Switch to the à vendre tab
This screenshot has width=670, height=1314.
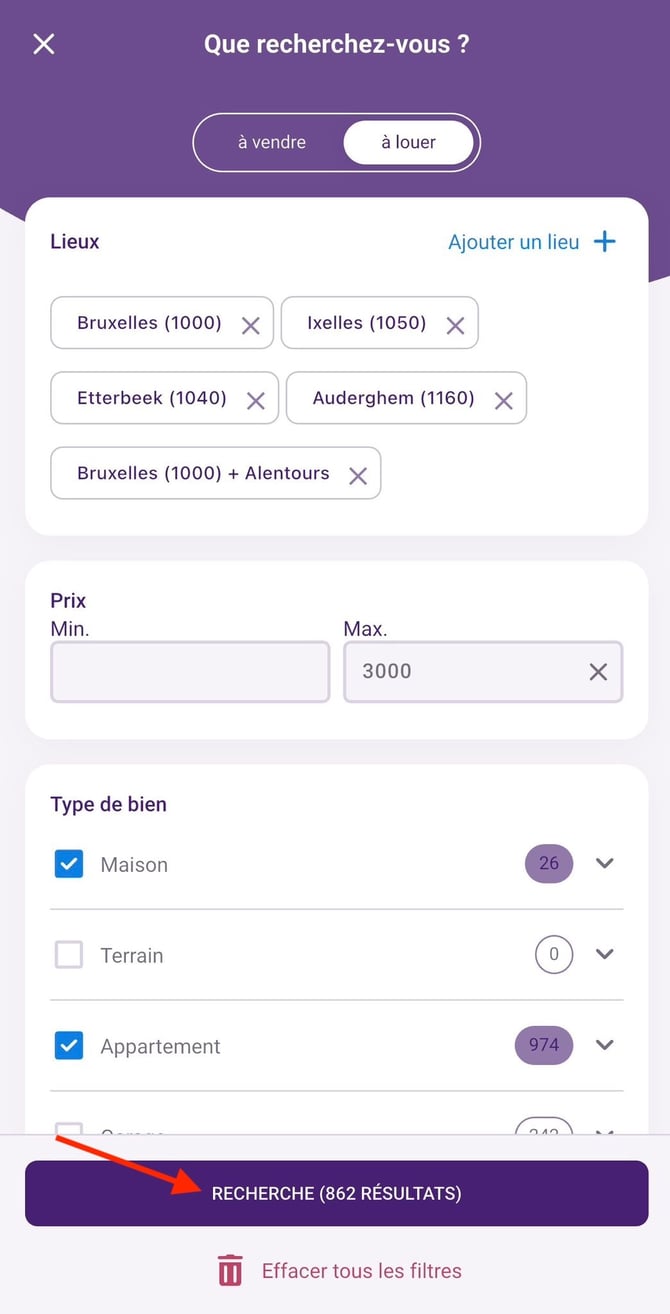click(x=272, y=142)
